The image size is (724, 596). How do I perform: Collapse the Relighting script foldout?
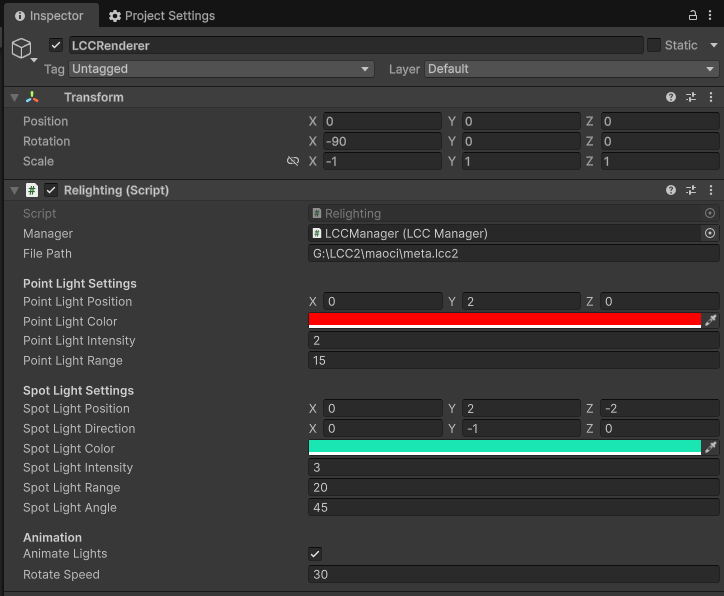pos(15,191)
